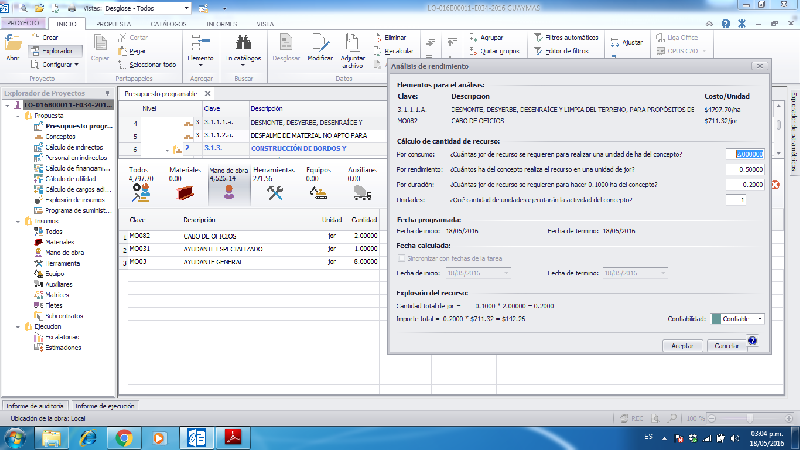Open Google Chrome from the taskbar
800x450 pixels.
[124, 437]
